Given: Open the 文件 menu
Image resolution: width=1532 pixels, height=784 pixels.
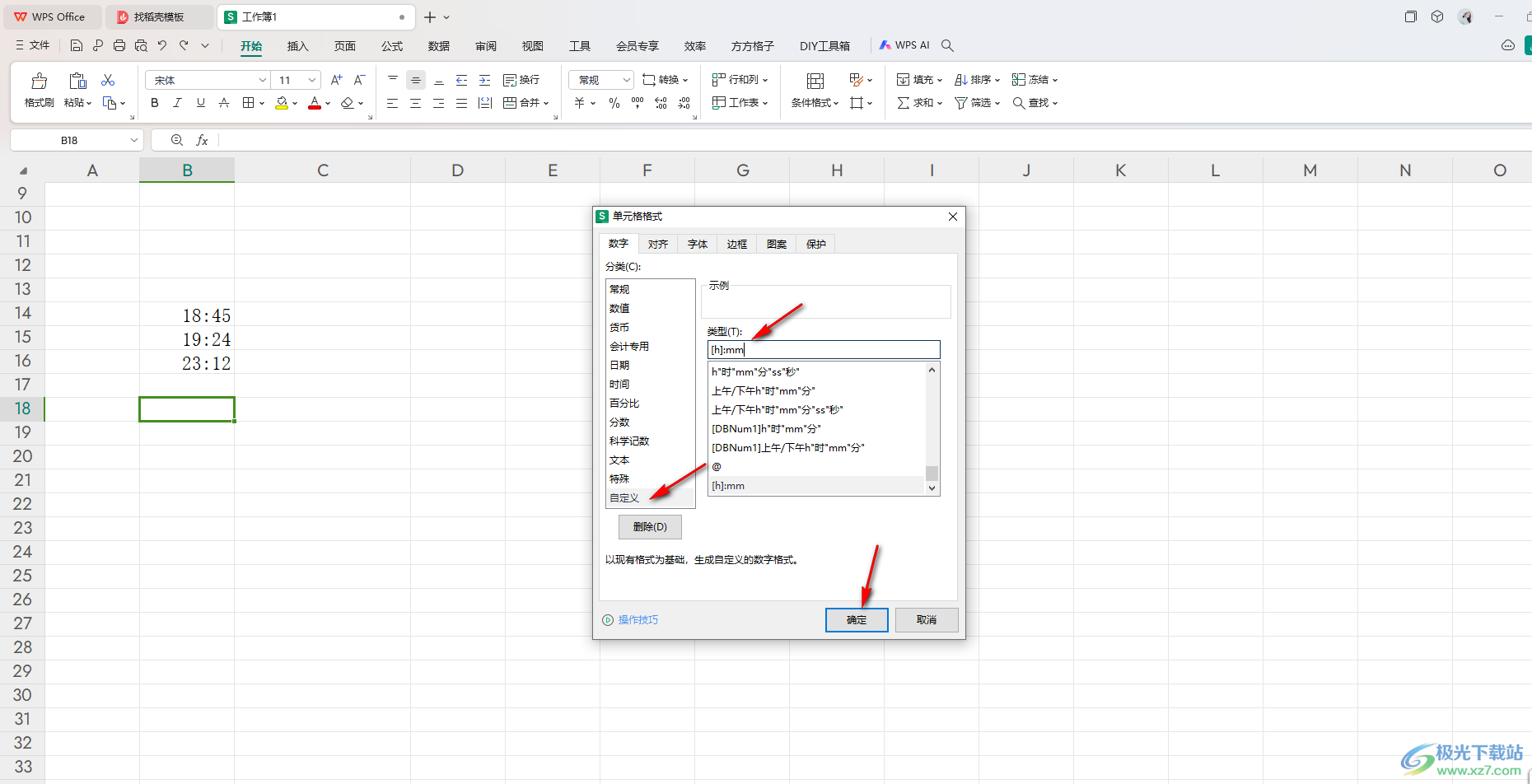Looking at the screenshot, I should (x=33, y=45).
